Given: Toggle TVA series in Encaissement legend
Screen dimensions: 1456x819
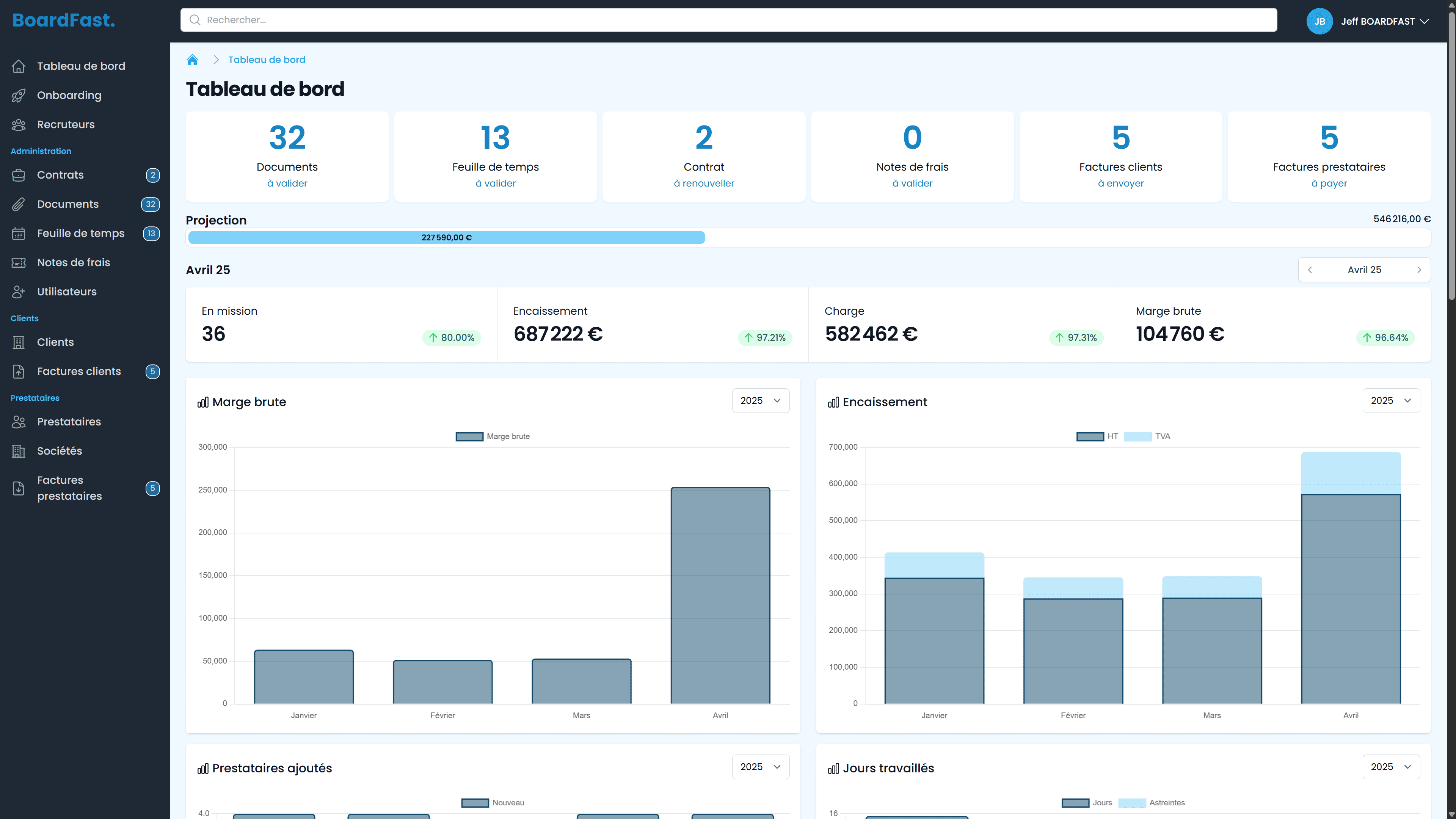Looking at the screenshot, I should 1147,436.
